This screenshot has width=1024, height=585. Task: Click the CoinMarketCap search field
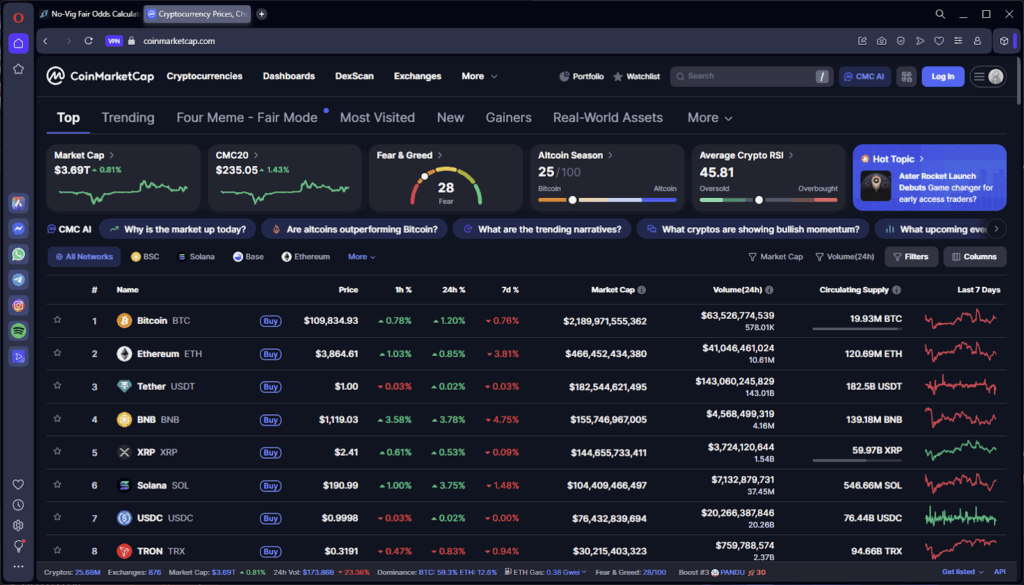tap(751, 76)
